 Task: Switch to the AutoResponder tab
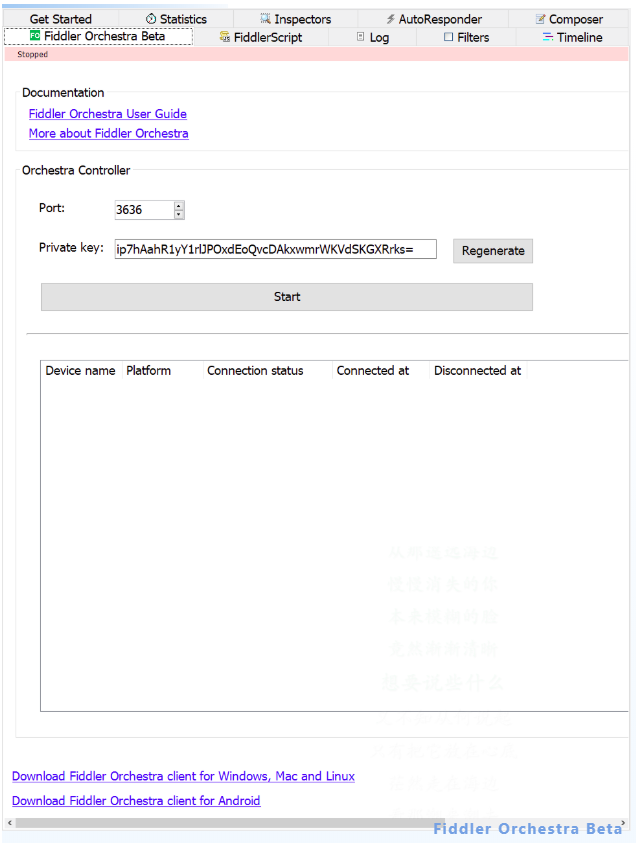(433, 19)
